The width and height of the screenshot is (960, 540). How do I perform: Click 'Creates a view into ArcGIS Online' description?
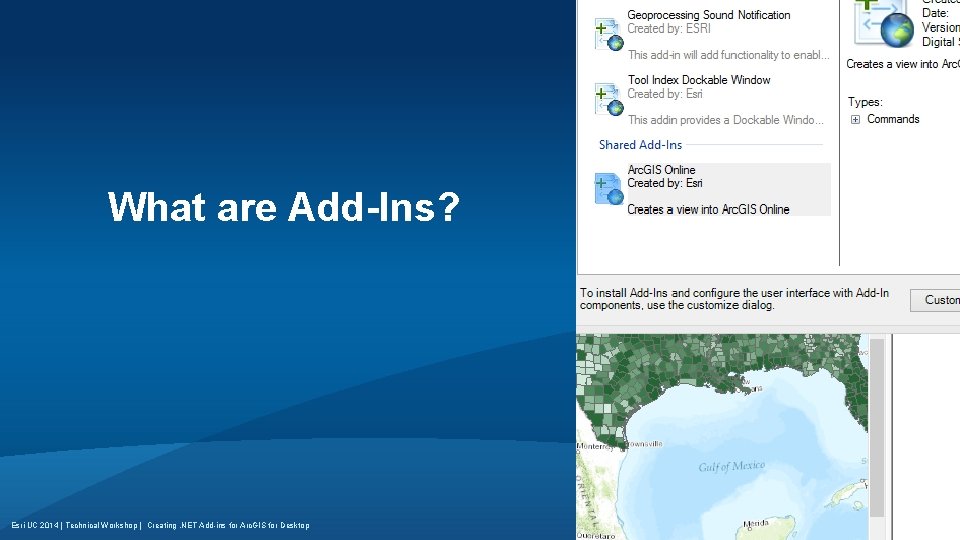(x=708, y=209)
